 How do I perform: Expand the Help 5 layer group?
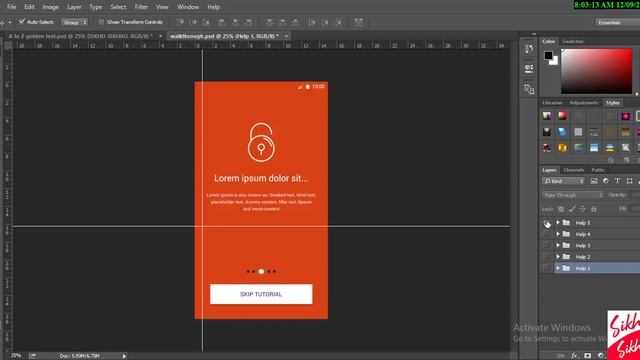pyautogui.click(x=558, y=222)
